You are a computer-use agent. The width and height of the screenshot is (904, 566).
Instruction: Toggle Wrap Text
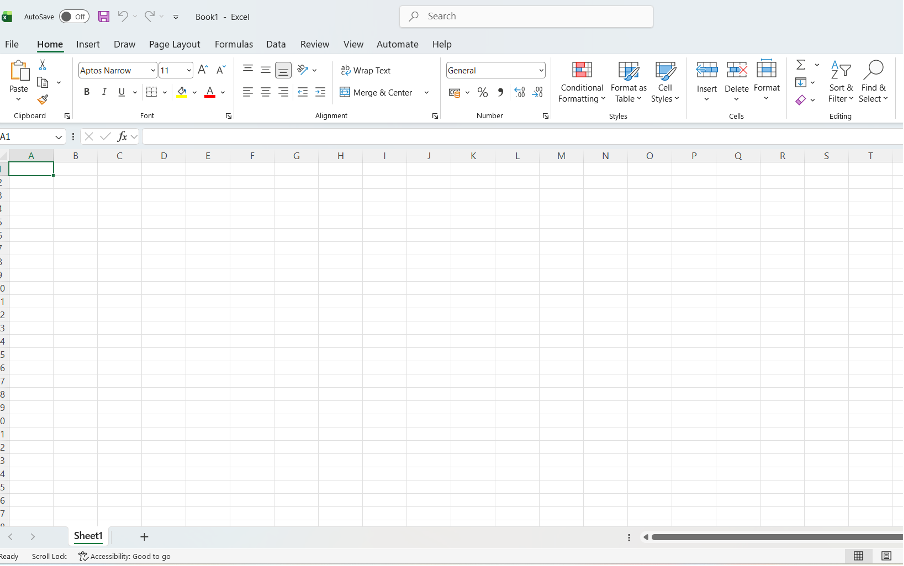pyautogui.click(x=366, y=70)
